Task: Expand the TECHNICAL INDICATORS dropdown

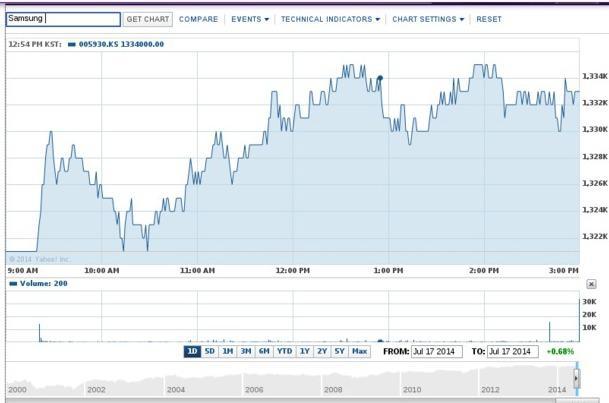Action: click(x=330, y=19)
